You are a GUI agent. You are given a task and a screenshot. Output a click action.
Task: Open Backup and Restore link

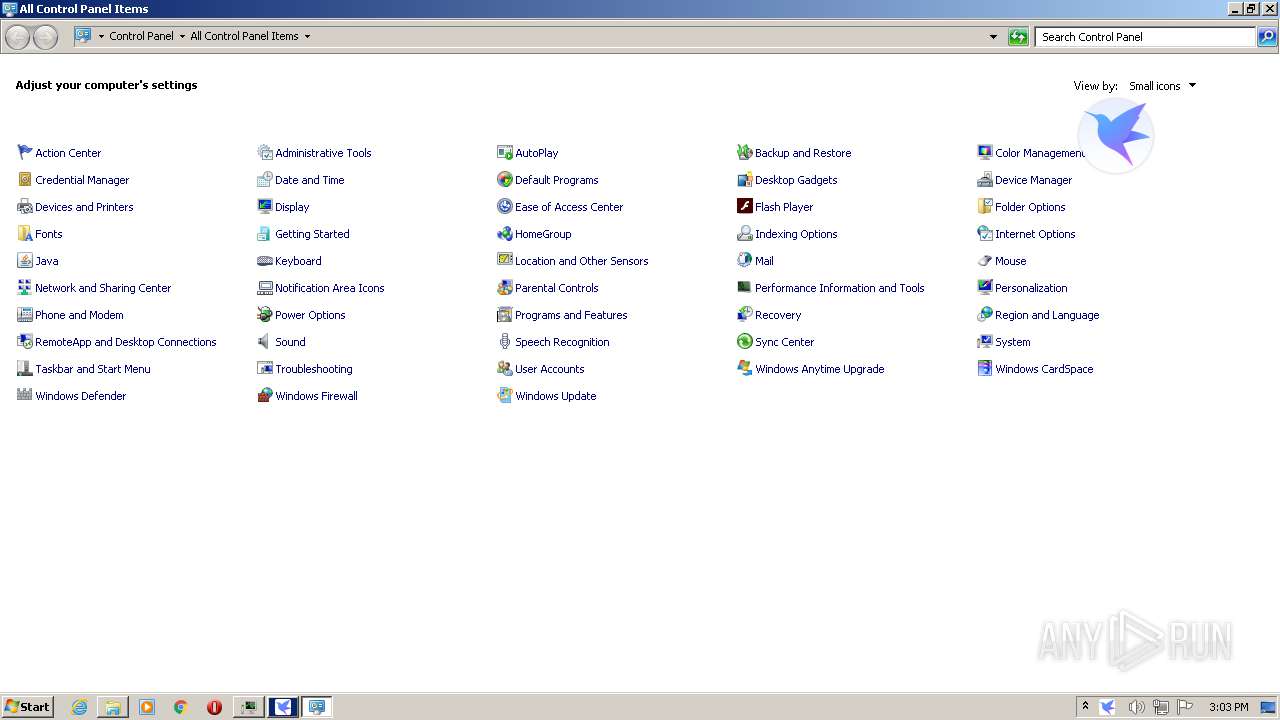[x=803, y=153]
